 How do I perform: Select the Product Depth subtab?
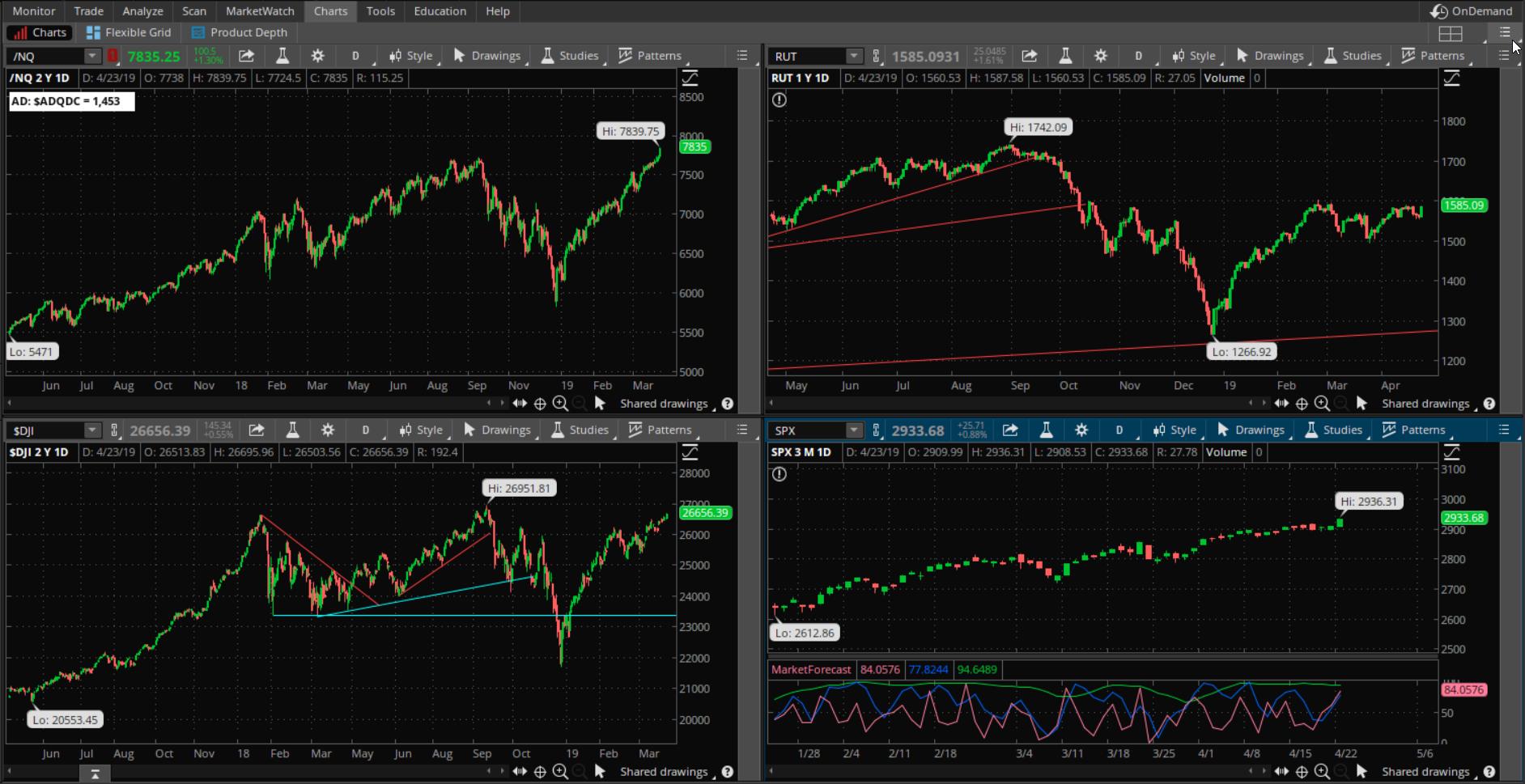[x=240, y=32]
